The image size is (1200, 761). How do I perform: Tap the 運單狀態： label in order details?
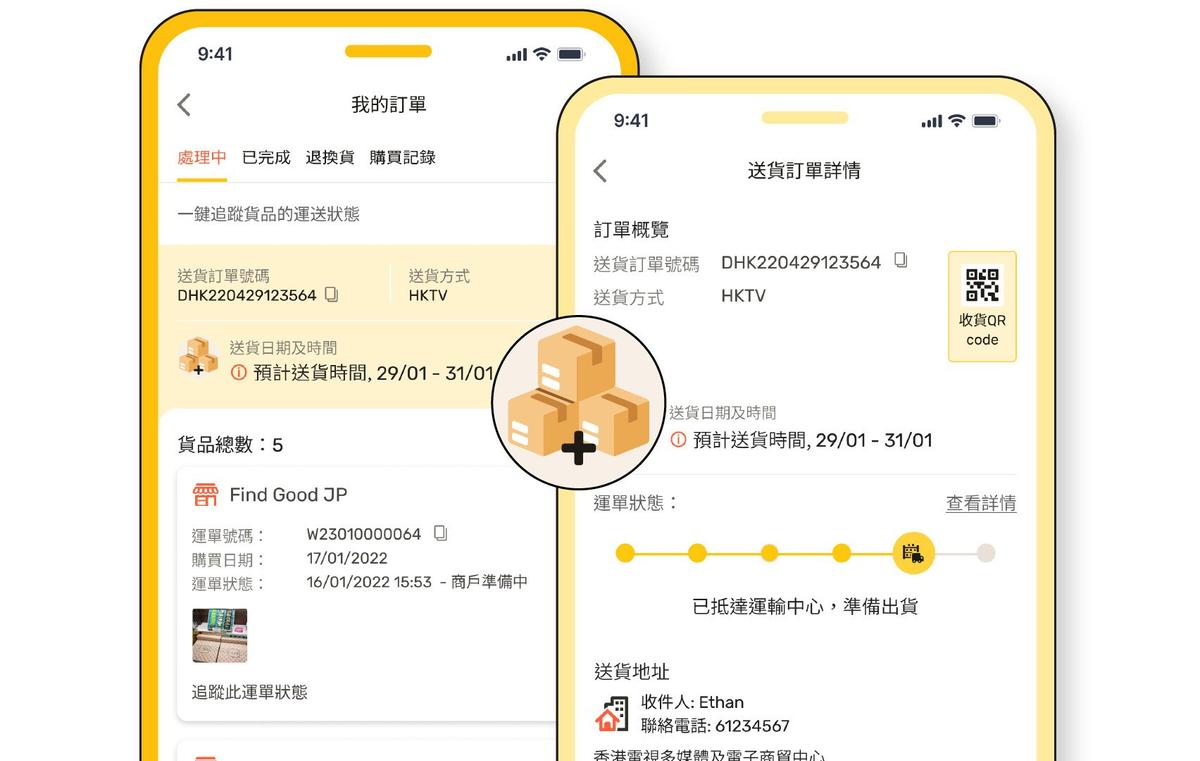636,503
